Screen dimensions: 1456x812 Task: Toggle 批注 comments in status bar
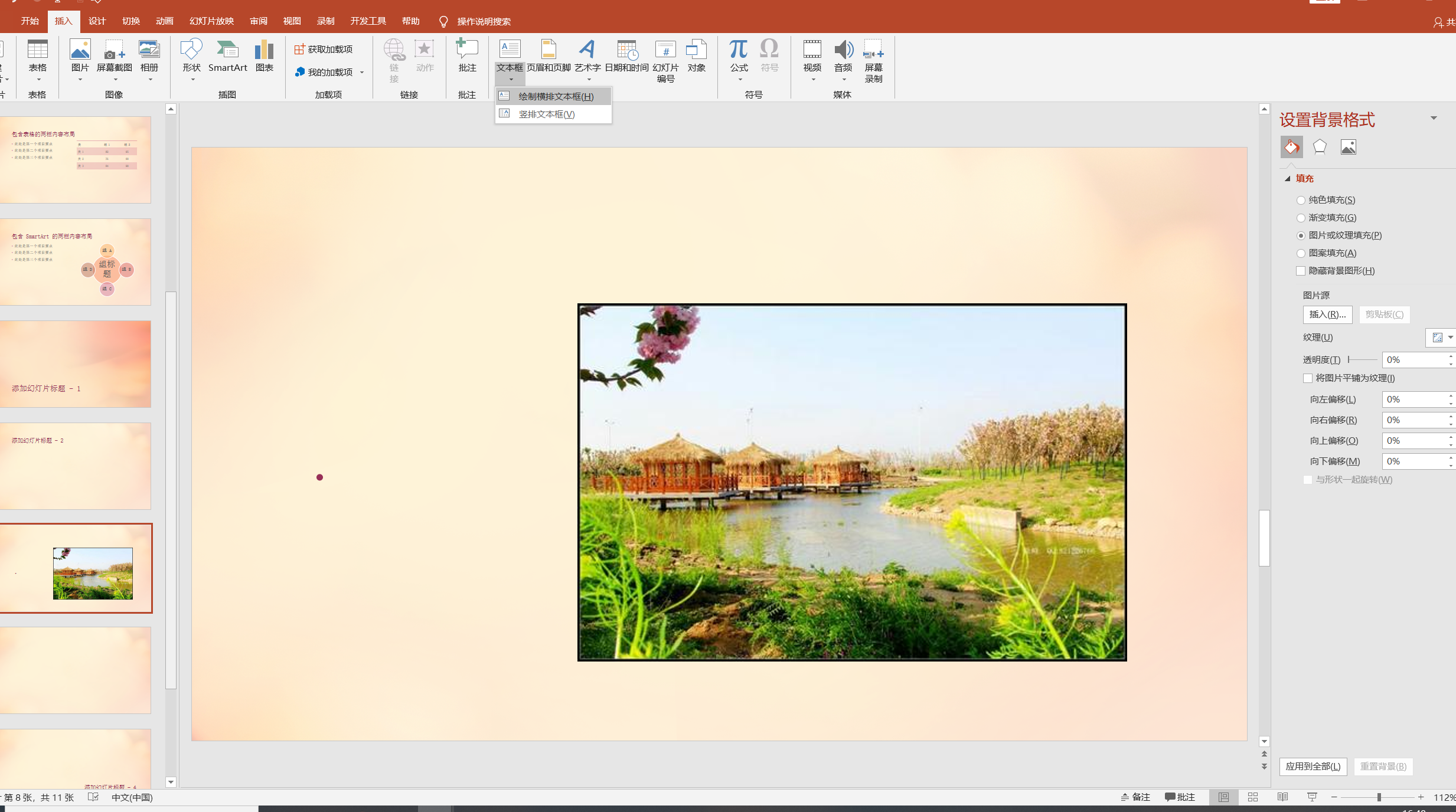click(x=1180, y=797)
